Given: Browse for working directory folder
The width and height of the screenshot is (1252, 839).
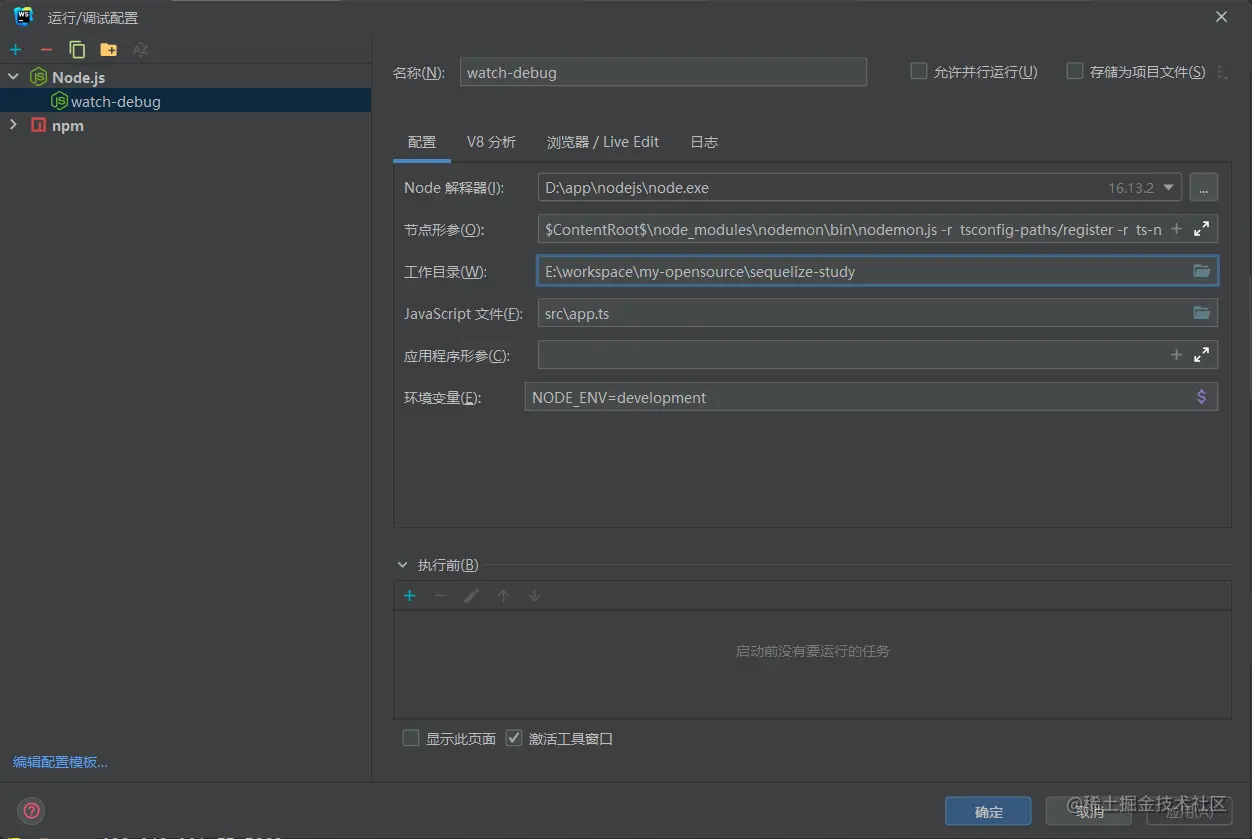Looking at the screenshot, I should (1202, 271).
